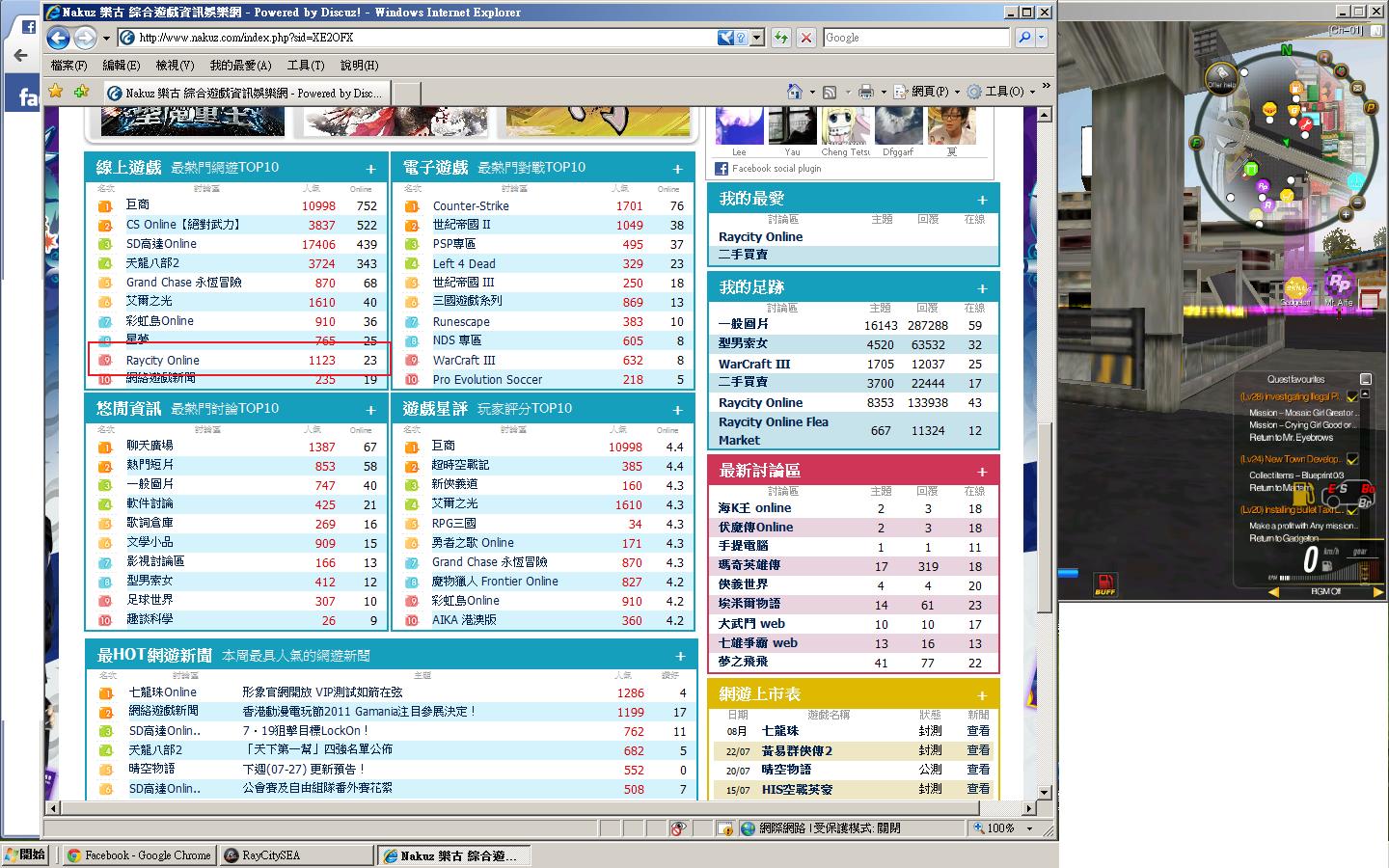1389x868 pixels.
Task: Click the IE Back navigation button
Action: click(59, 38)
